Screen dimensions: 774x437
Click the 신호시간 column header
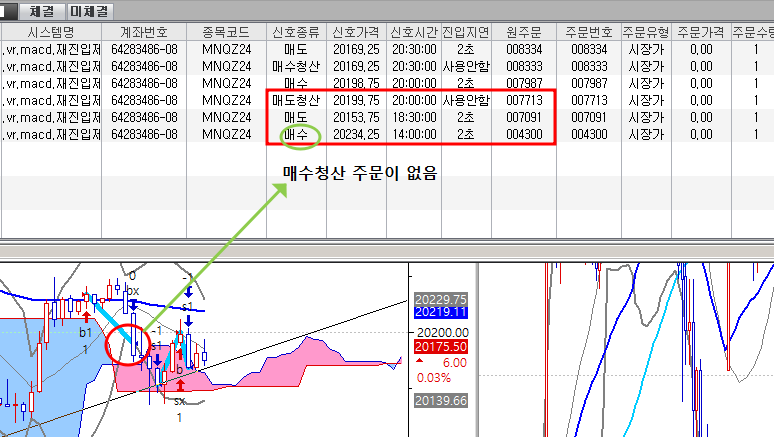413,31
